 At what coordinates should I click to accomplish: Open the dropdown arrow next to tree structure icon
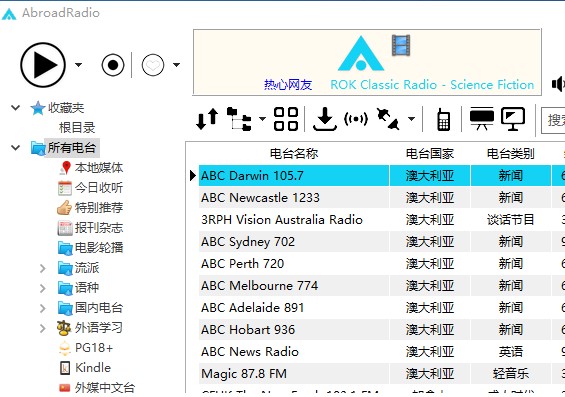click(x=262, y=119)
